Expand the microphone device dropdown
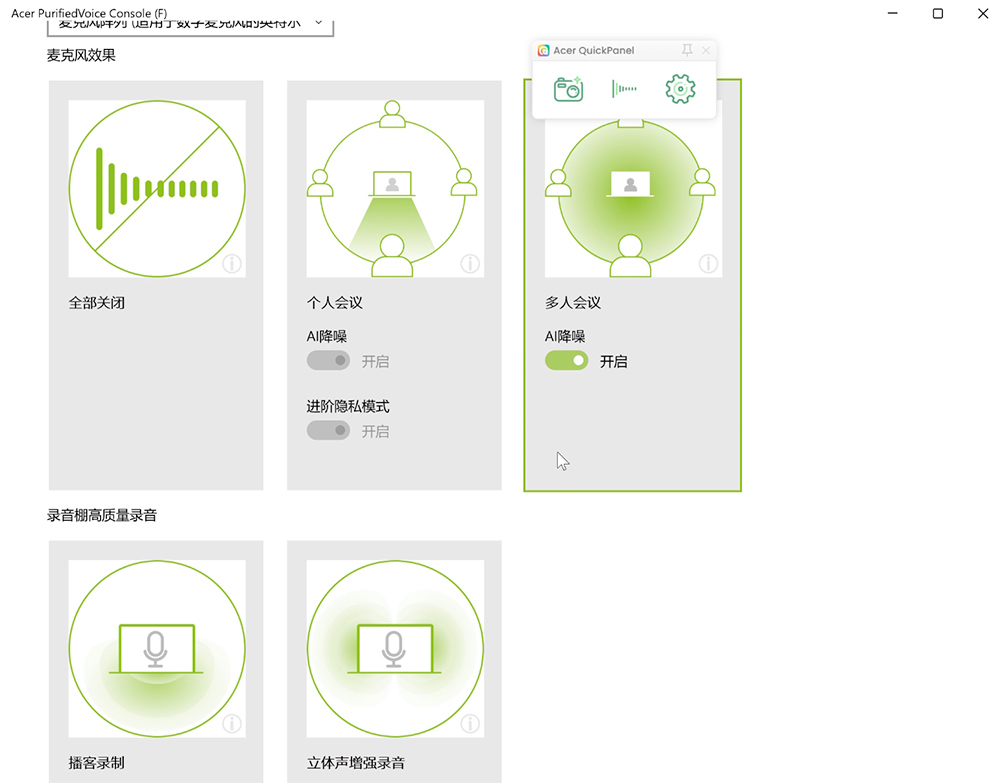 (319, 22)
